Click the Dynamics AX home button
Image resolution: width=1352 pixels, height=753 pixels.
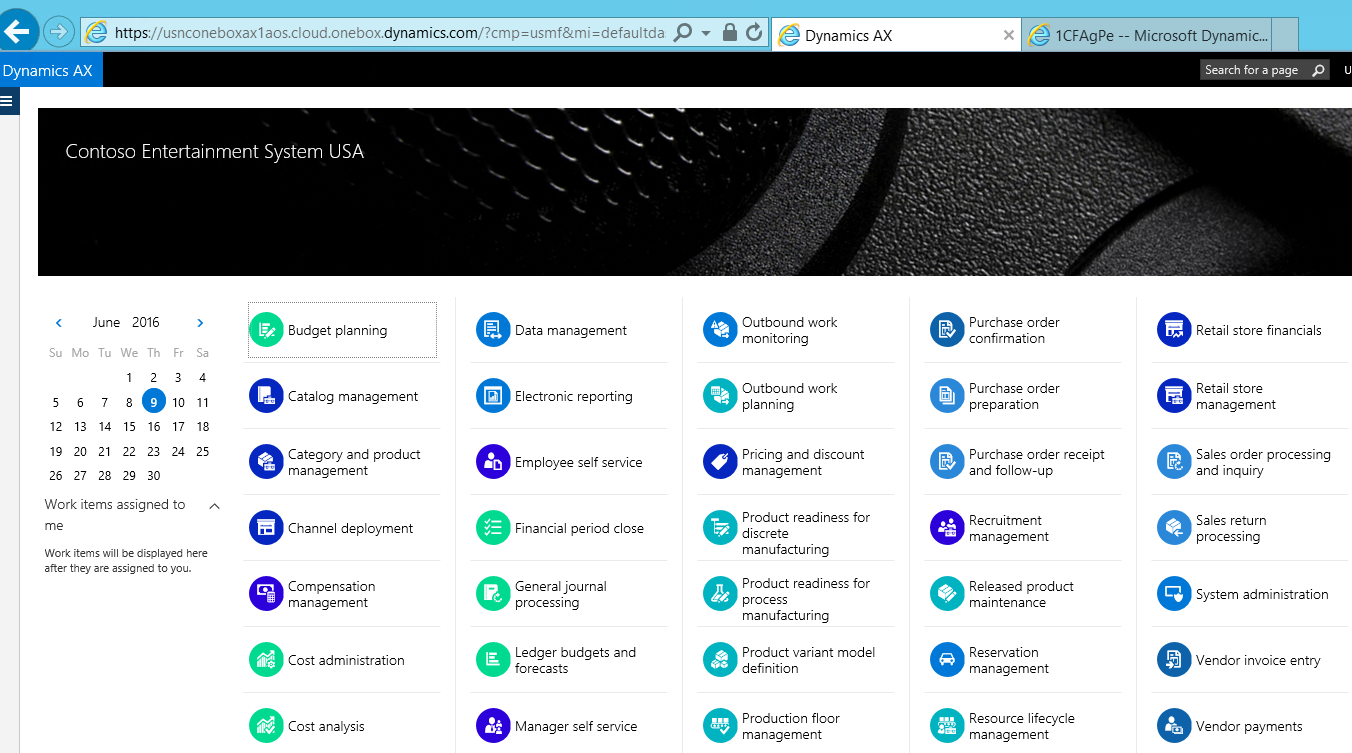pyautogui.click(x=48, y=70)
